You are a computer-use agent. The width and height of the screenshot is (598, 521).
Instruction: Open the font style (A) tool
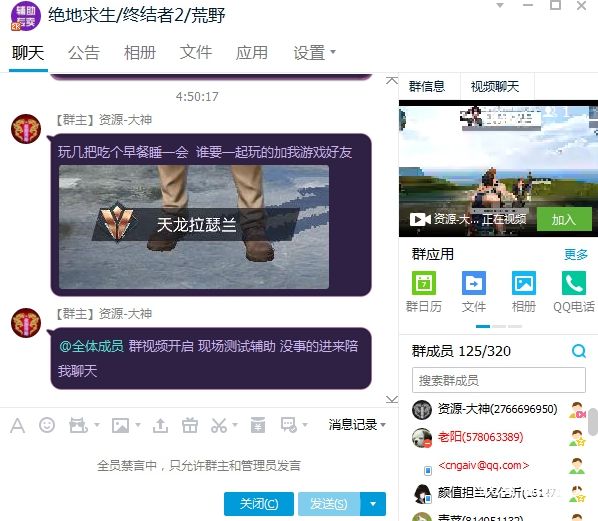point(18,425)
